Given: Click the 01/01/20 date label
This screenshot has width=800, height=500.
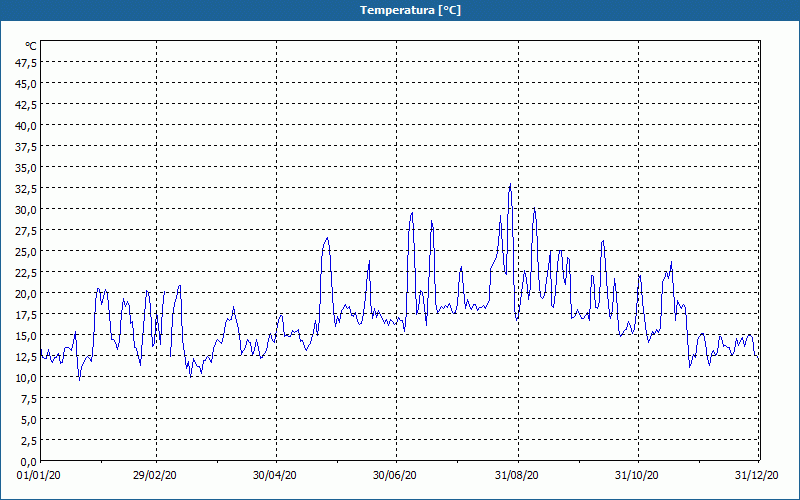Looking at the screenshot, I should click(39, 475).
